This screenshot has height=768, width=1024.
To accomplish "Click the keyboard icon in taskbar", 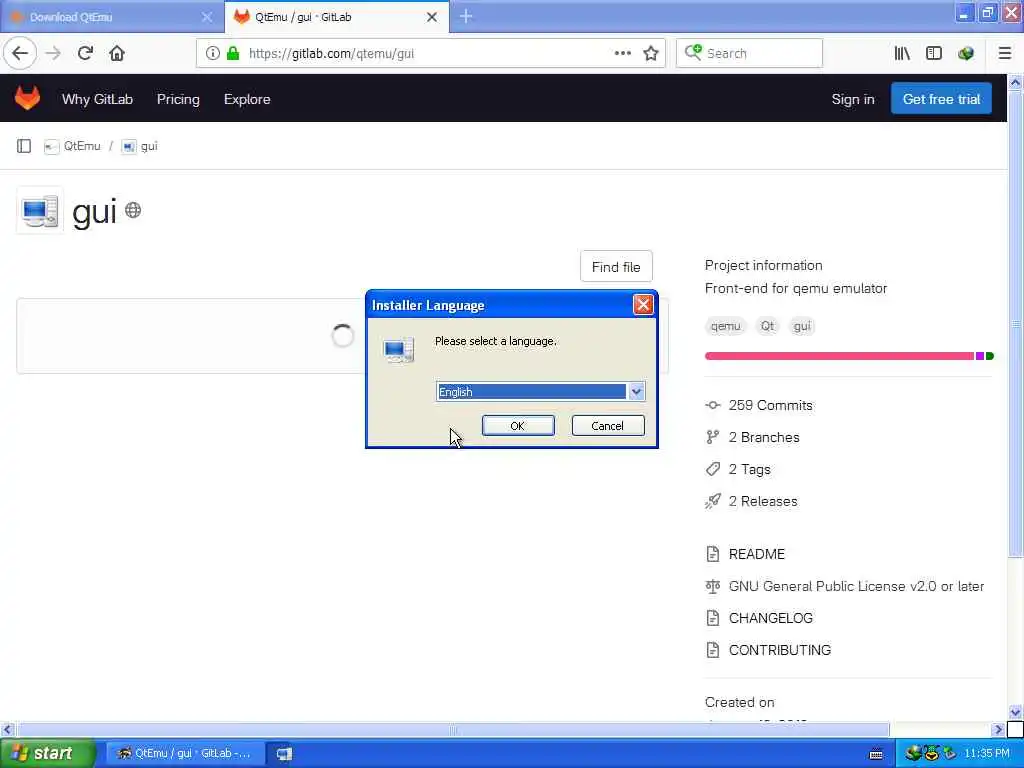I will [x=876, y=754].
